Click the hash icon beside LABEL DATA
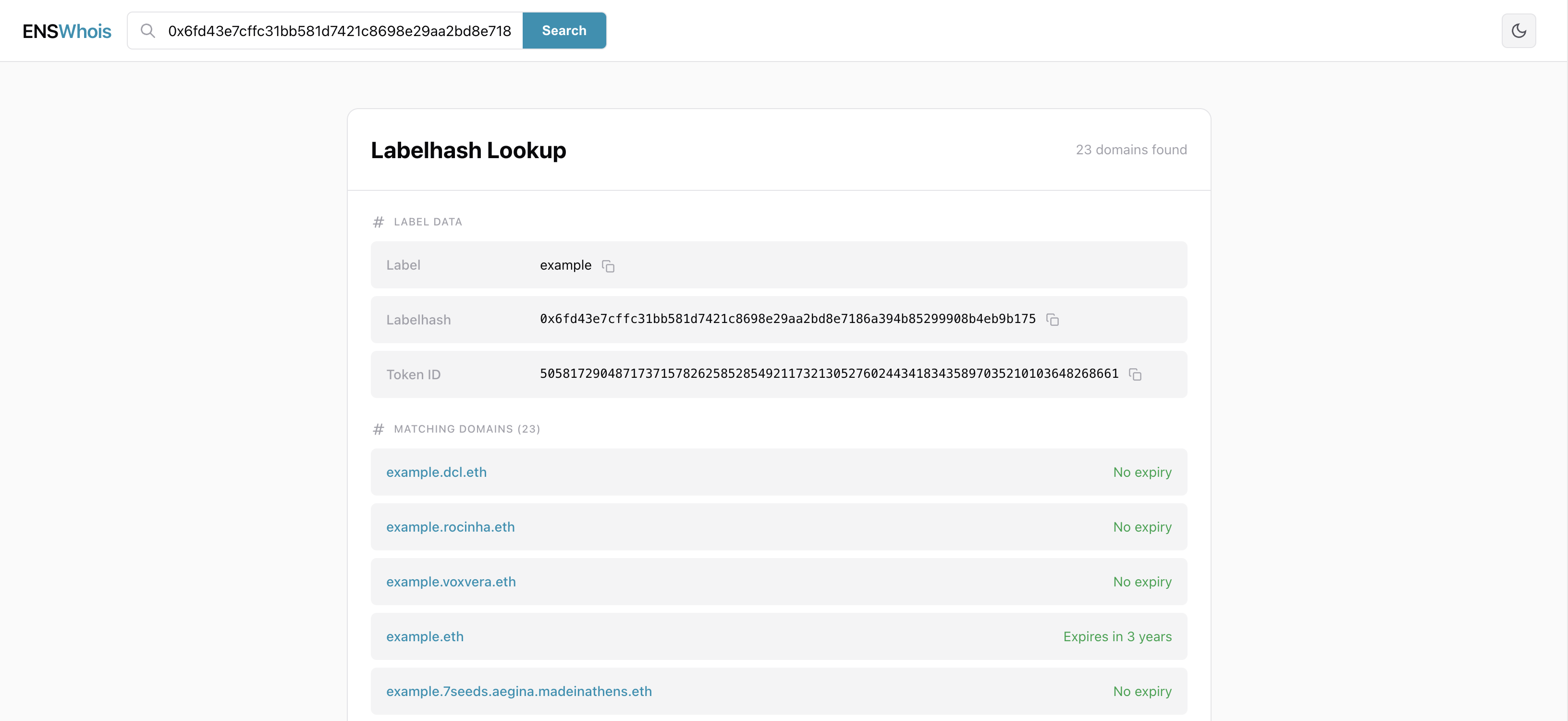 tap(378, 222)
